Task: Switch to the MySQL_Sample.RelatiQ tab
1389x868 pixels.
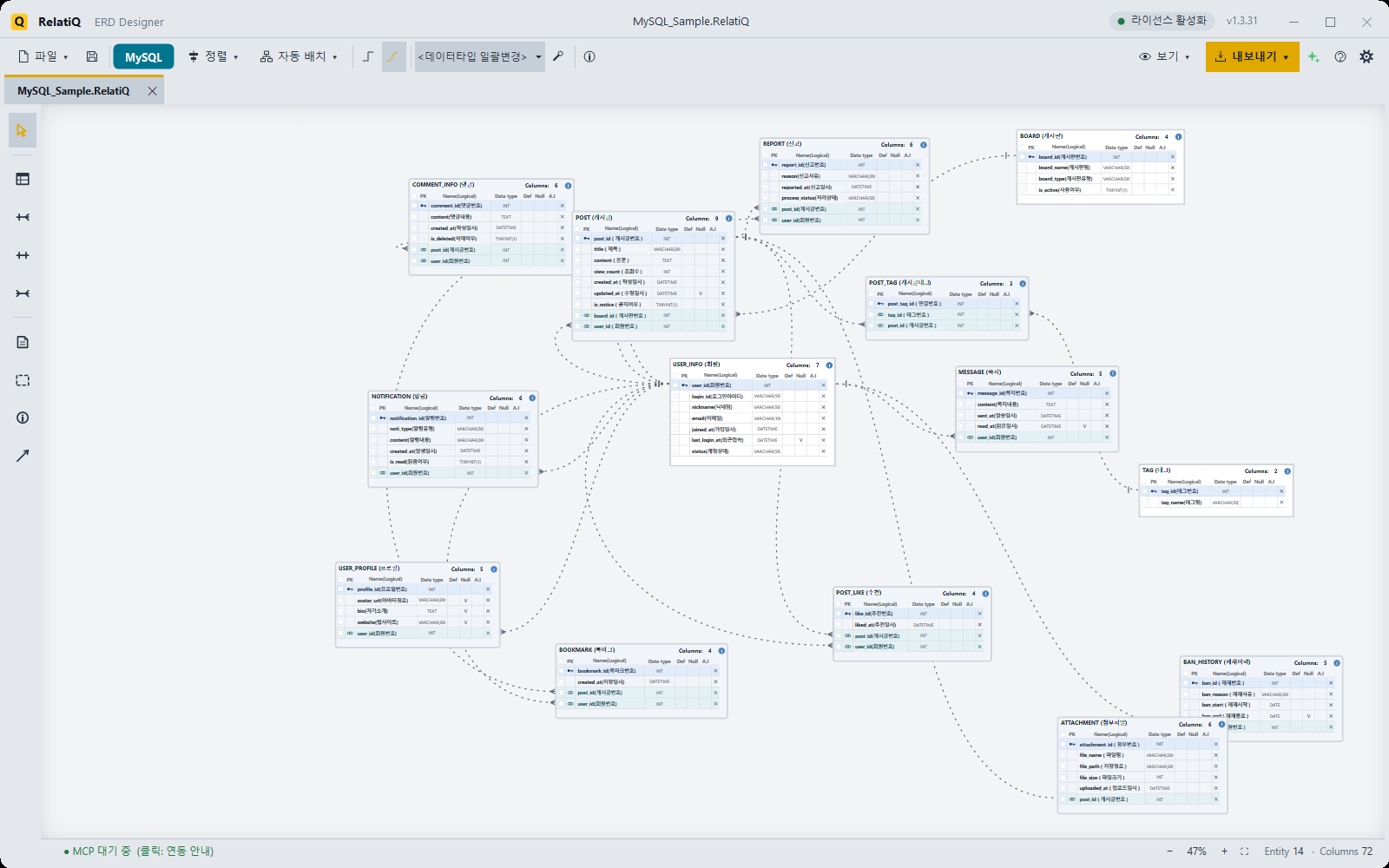Action: 74,91
